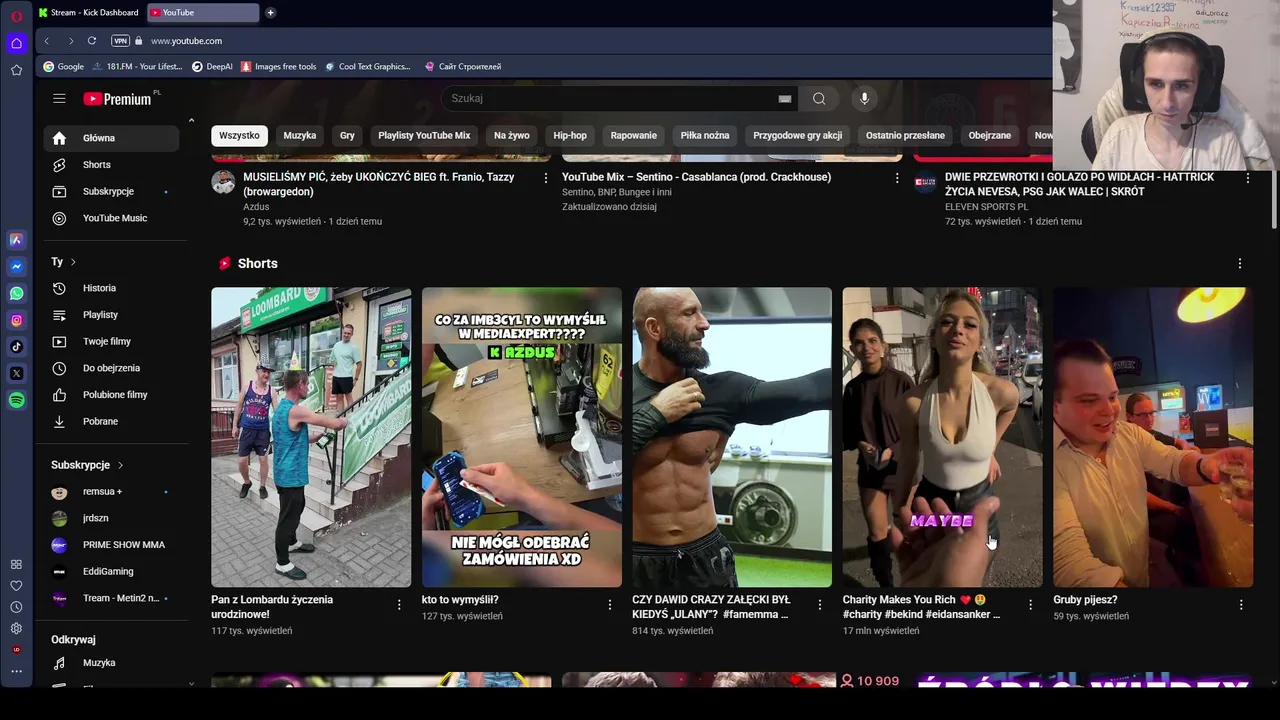
Task: Select the 'Na żywo' filter chip
Action: 512,135
